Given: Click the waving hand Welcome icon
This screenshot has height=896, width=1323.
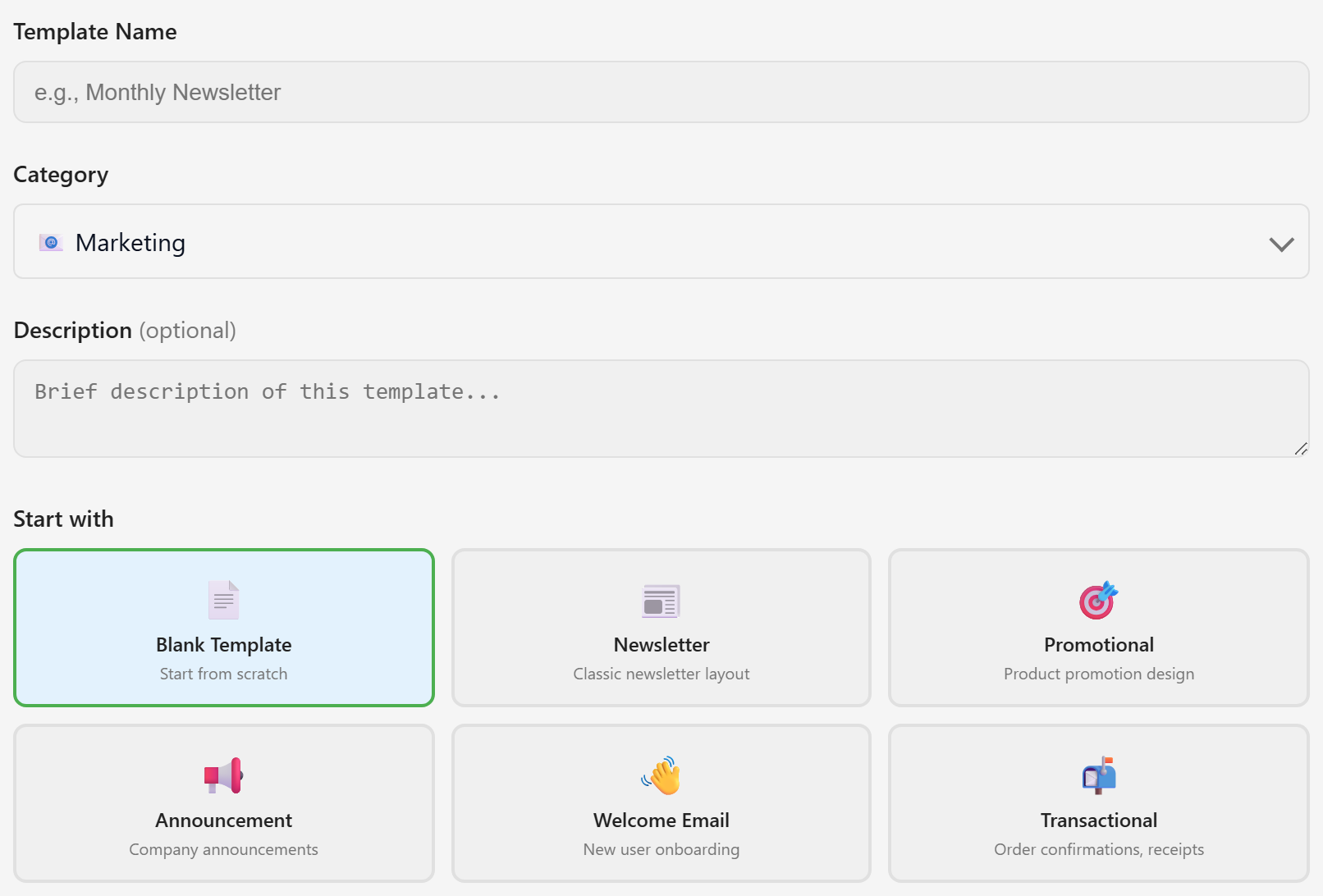Looking at the screenshot, I should pyautogui.click(x=661, y=775).
